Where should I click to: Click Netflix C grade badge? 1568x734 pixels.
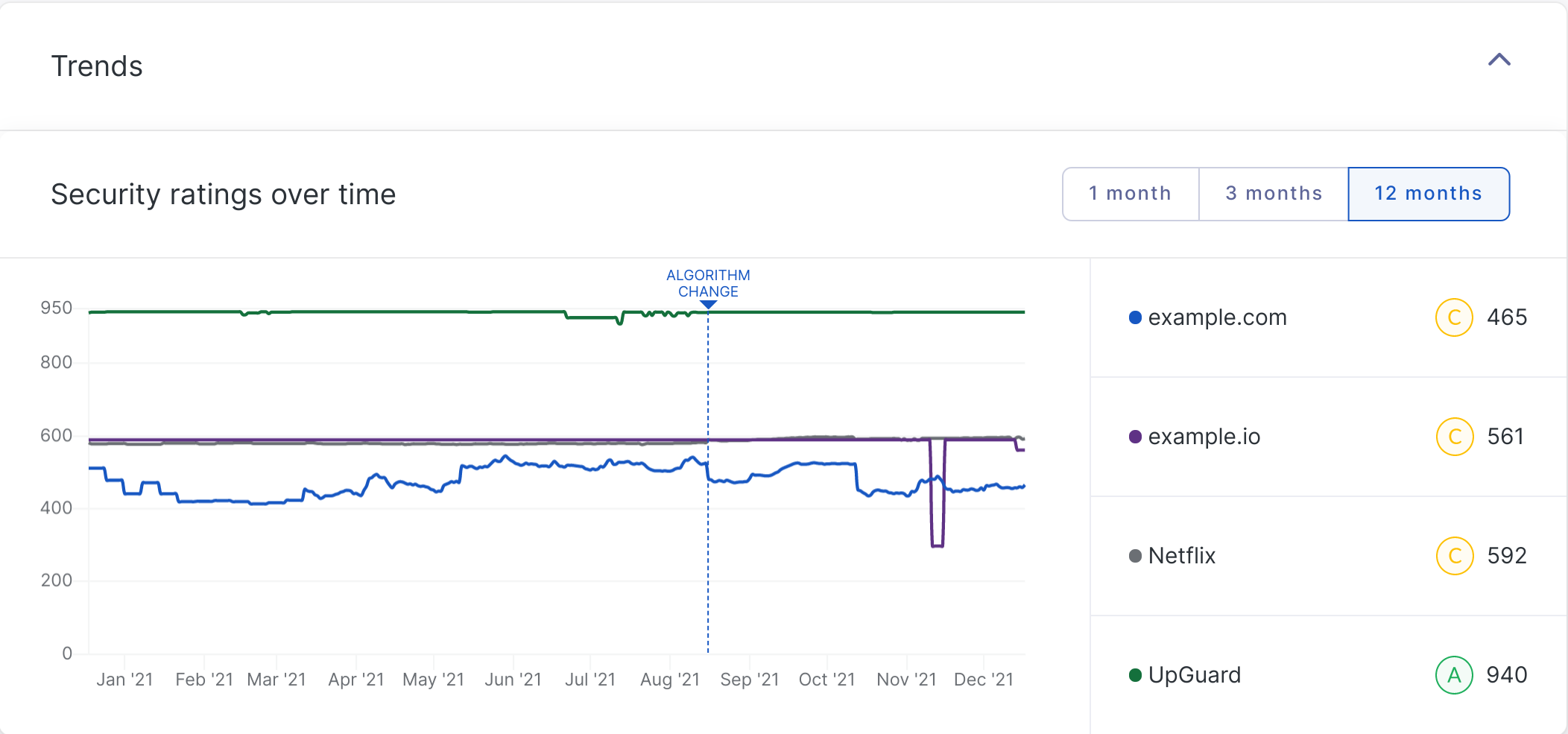(x=1454, y=556)
